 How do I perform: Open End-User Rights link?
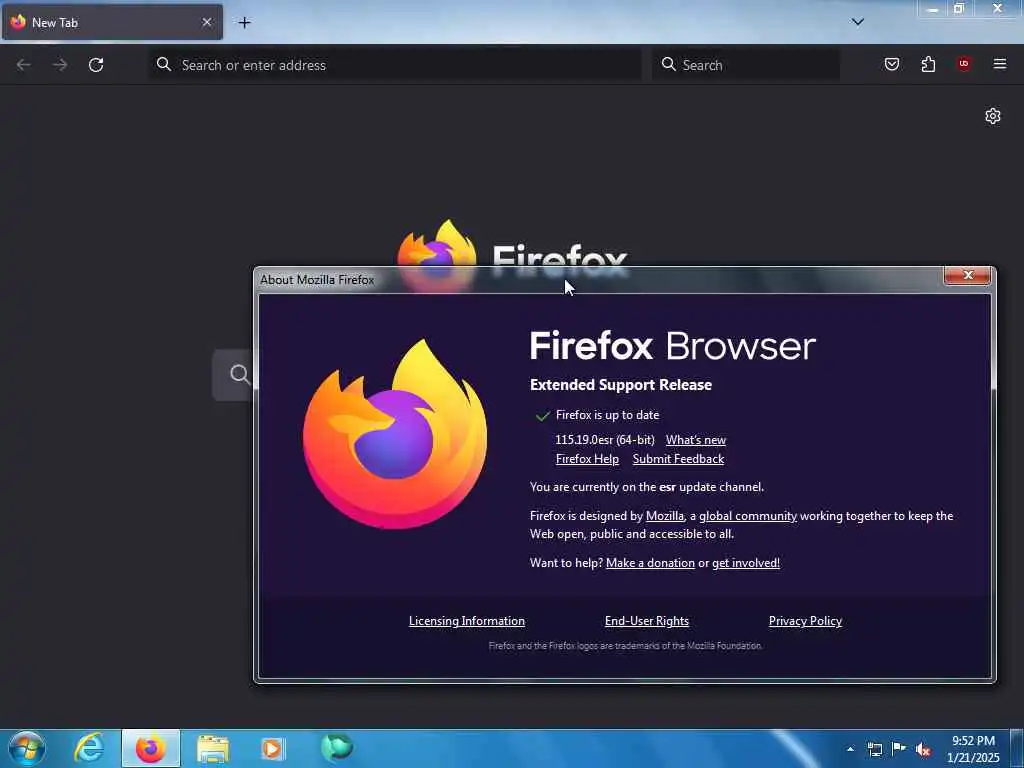pyautogui.click(x=647, y=621)
